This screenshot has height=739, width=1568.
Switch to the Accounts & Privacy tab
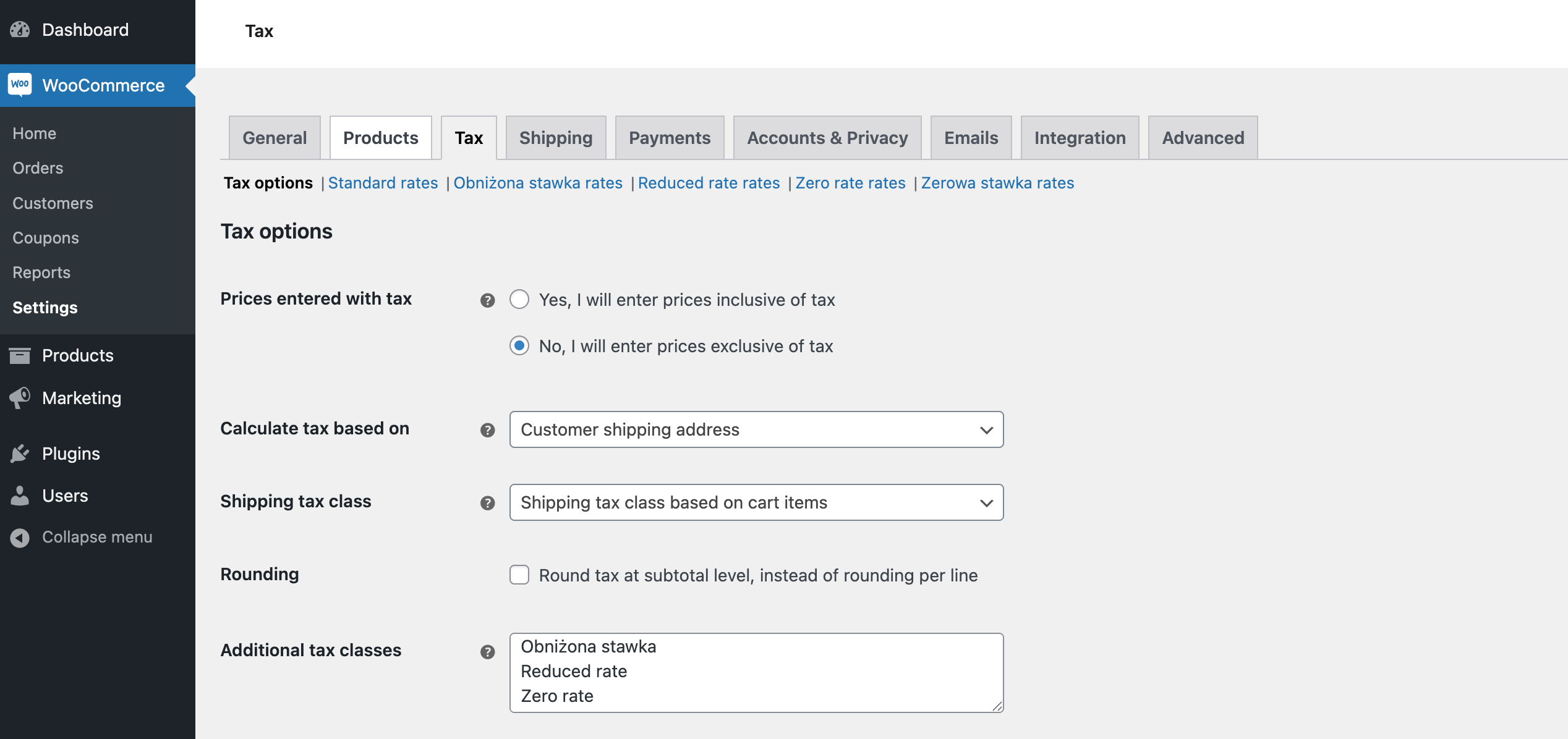827,137
